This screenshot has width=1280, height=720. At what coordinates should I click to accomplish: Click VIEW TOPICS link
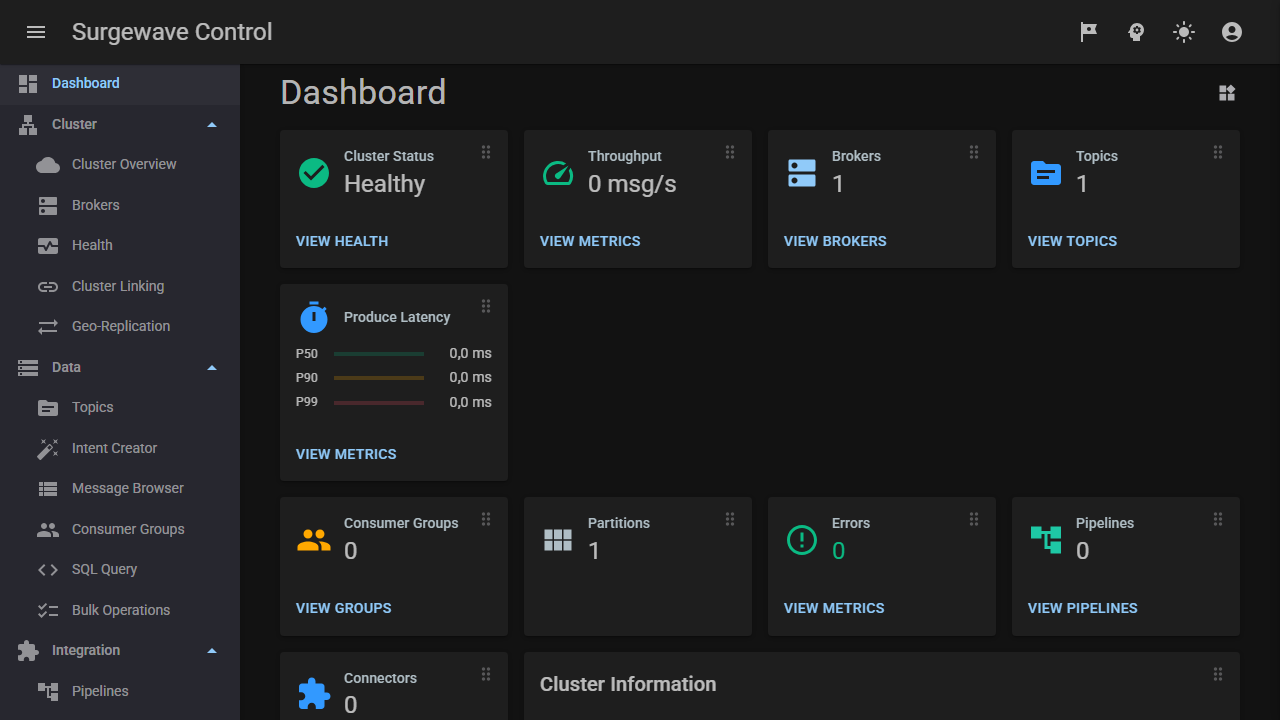click(x=1072, y=241)
